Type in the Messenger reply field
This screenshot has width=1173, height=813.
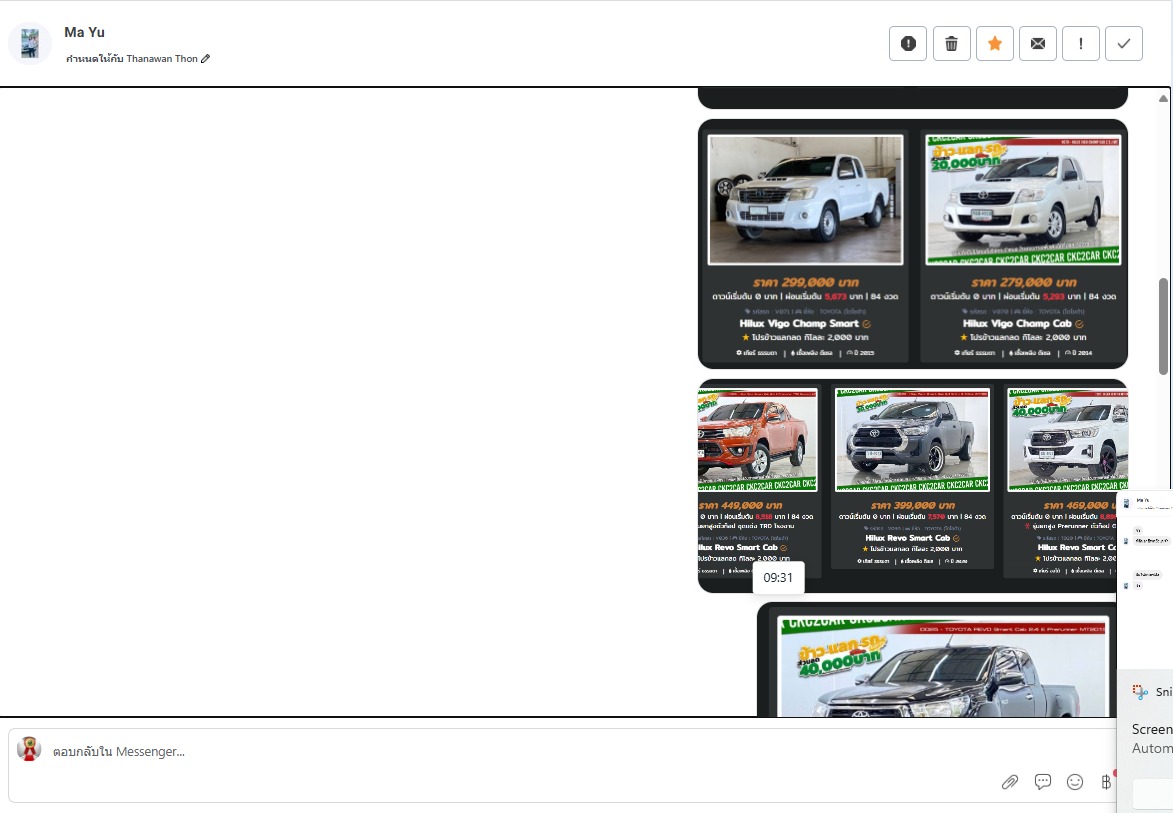pyautogui.click(x=500, y=752)
